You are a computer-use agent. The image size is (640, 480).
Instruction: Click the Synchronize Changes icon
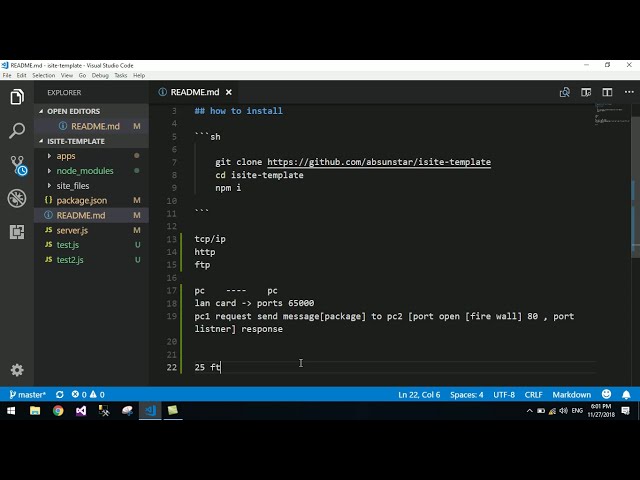point(60,395)
